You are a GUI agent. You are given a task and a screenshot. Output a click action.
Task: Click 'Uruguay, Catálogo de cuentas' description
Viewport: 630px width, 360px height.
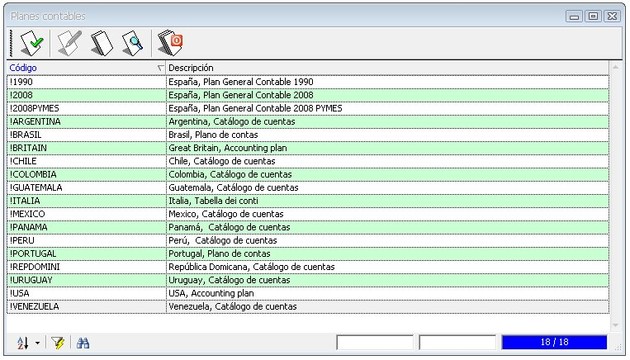229,280
